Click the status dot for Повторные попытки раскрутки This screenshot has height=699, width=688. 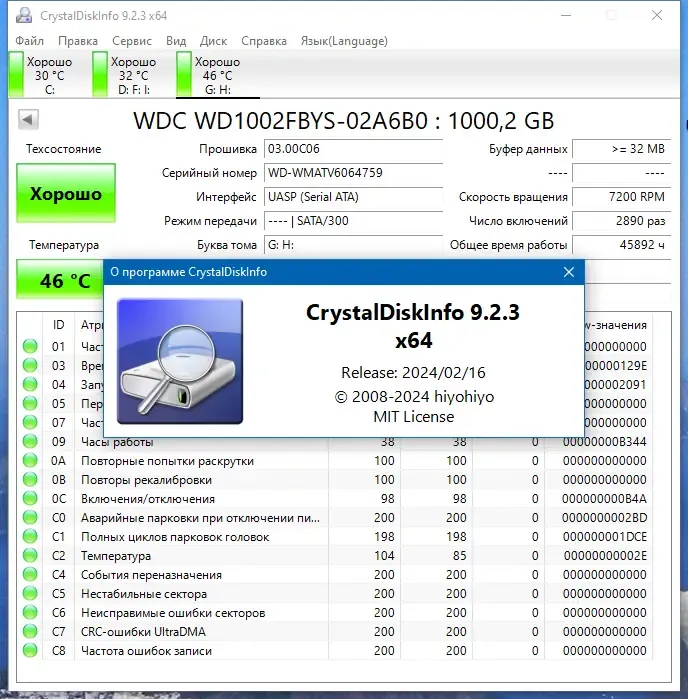tap(30, 460)
